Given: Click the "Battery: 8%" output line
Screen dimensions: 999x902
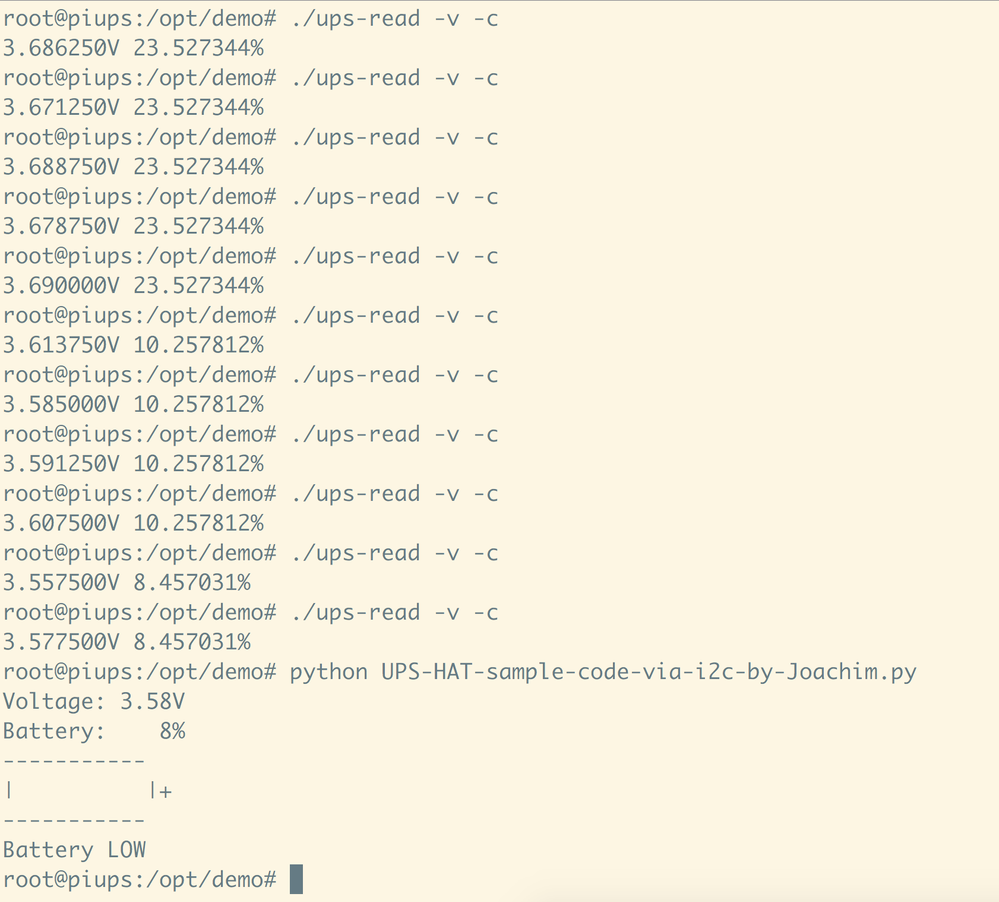Looking at the screenshot, I should tap(94, 731).
